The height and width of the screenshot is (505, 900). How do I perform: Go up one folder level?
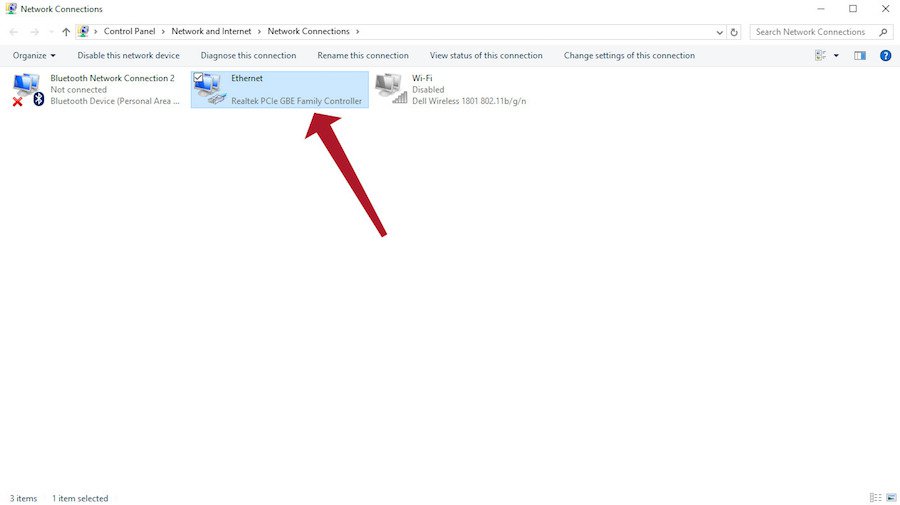(66, 32)
